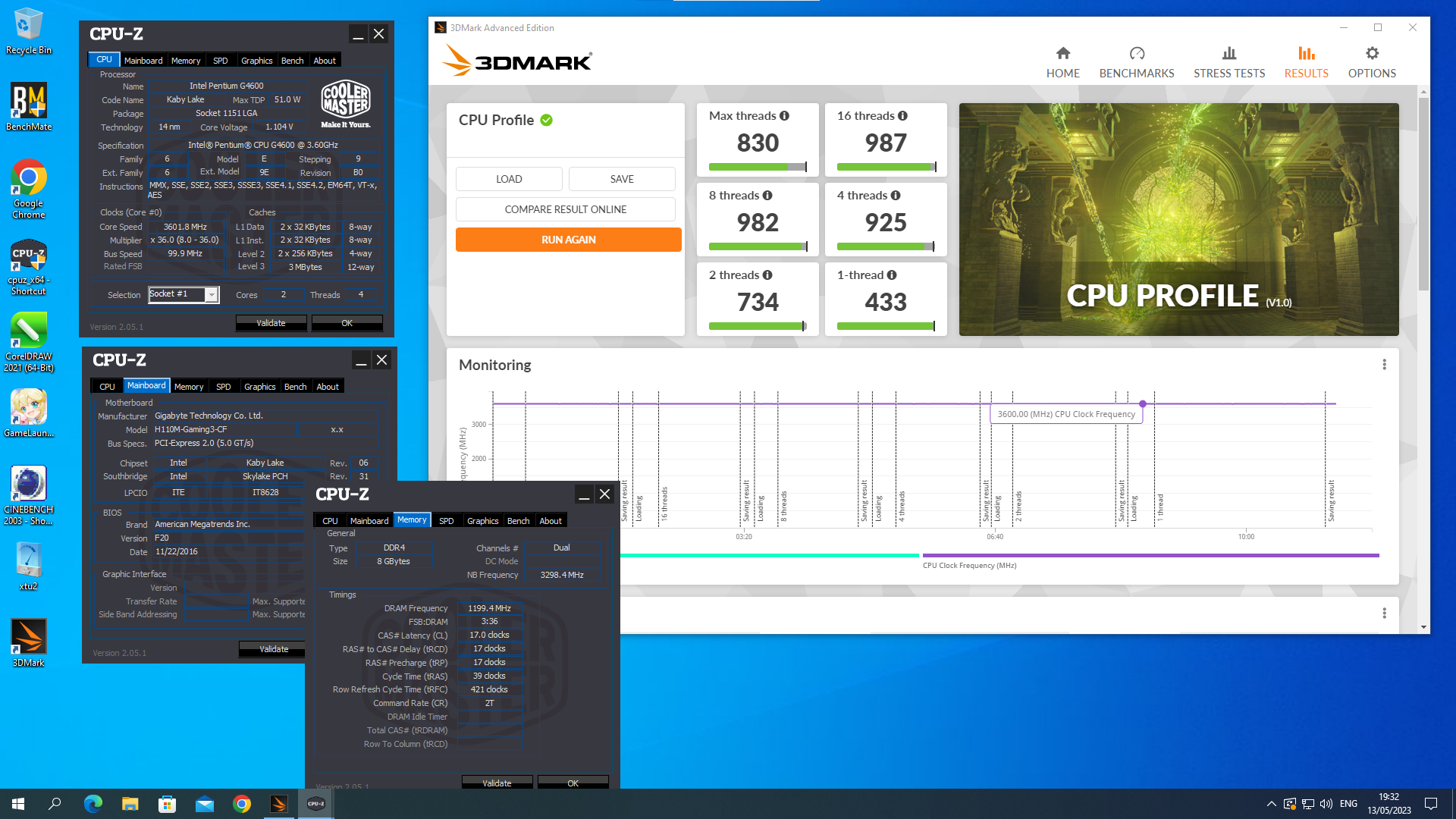Open the 3DMark HOME section
Image resolution: width=1456 pixels, height=819 pixels.
pos(1062,62)
